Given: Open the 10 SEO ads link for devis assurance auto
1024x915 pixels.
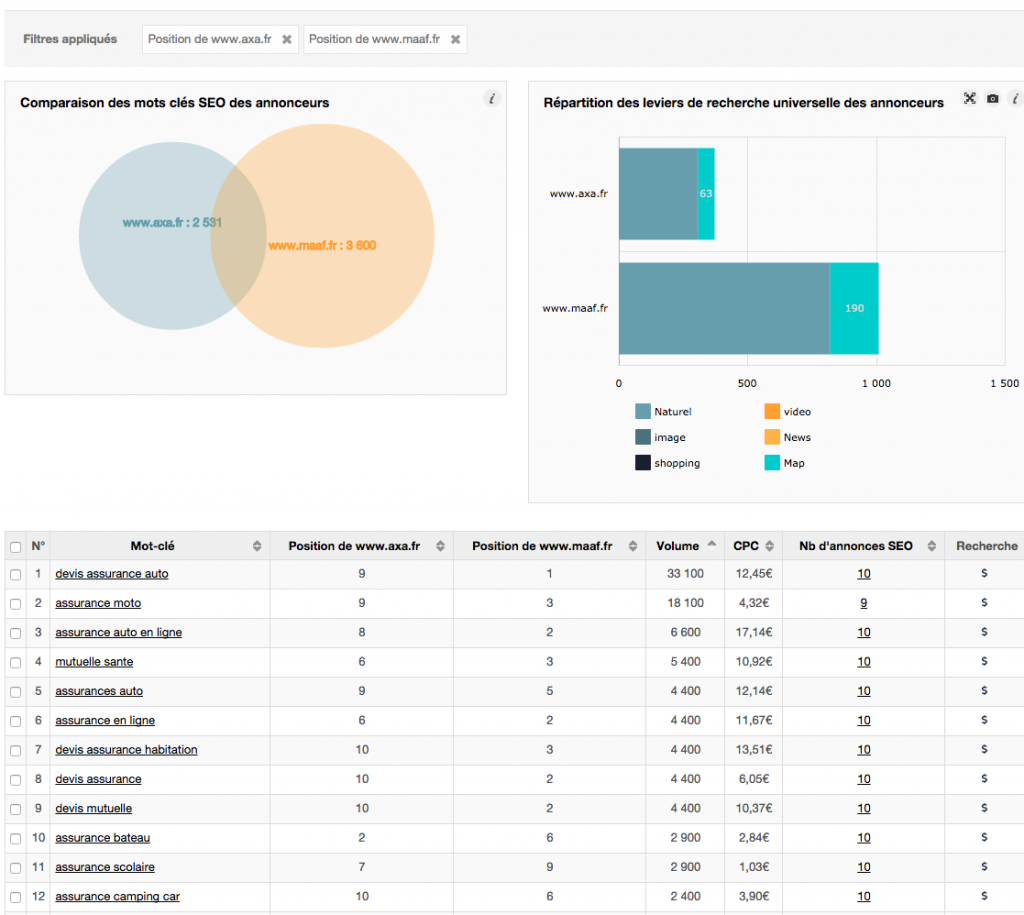Looking at the screenshot, I should [863, 573].
